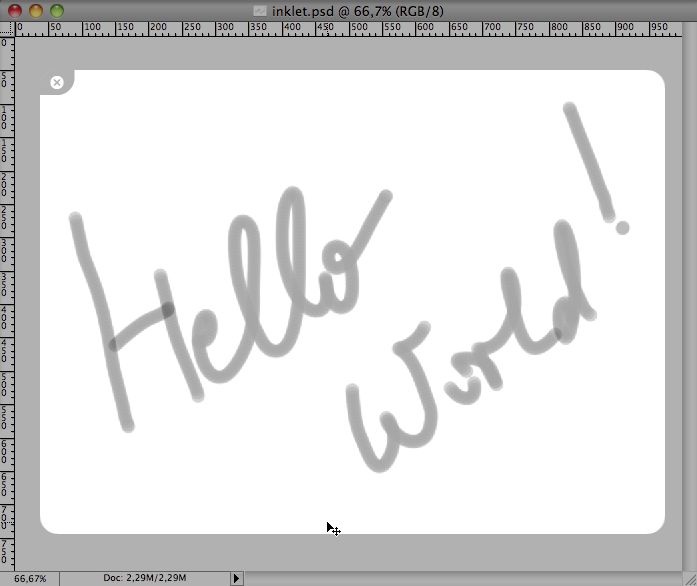Click the Doc: 2,29M/2,29M status info
The width and height of the screenshot is (697, 586).
(144, 578)
